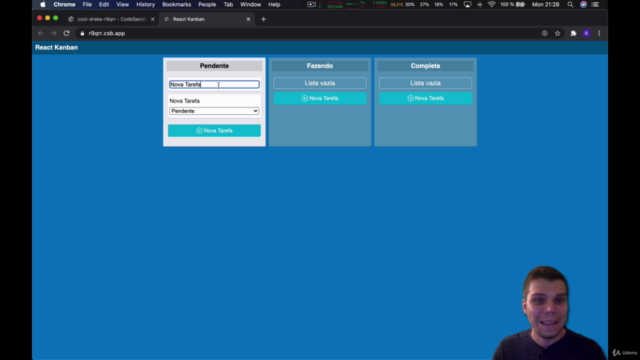Open the Edit menu
640x360 pixels.
[x=104, y=4]
